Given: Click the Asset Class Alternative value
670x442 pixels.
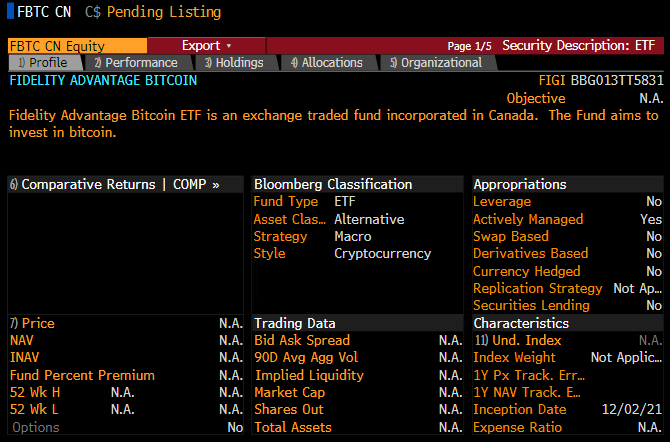Looking at the screenshot, I should pyautogui.click(x=369, y=219).
